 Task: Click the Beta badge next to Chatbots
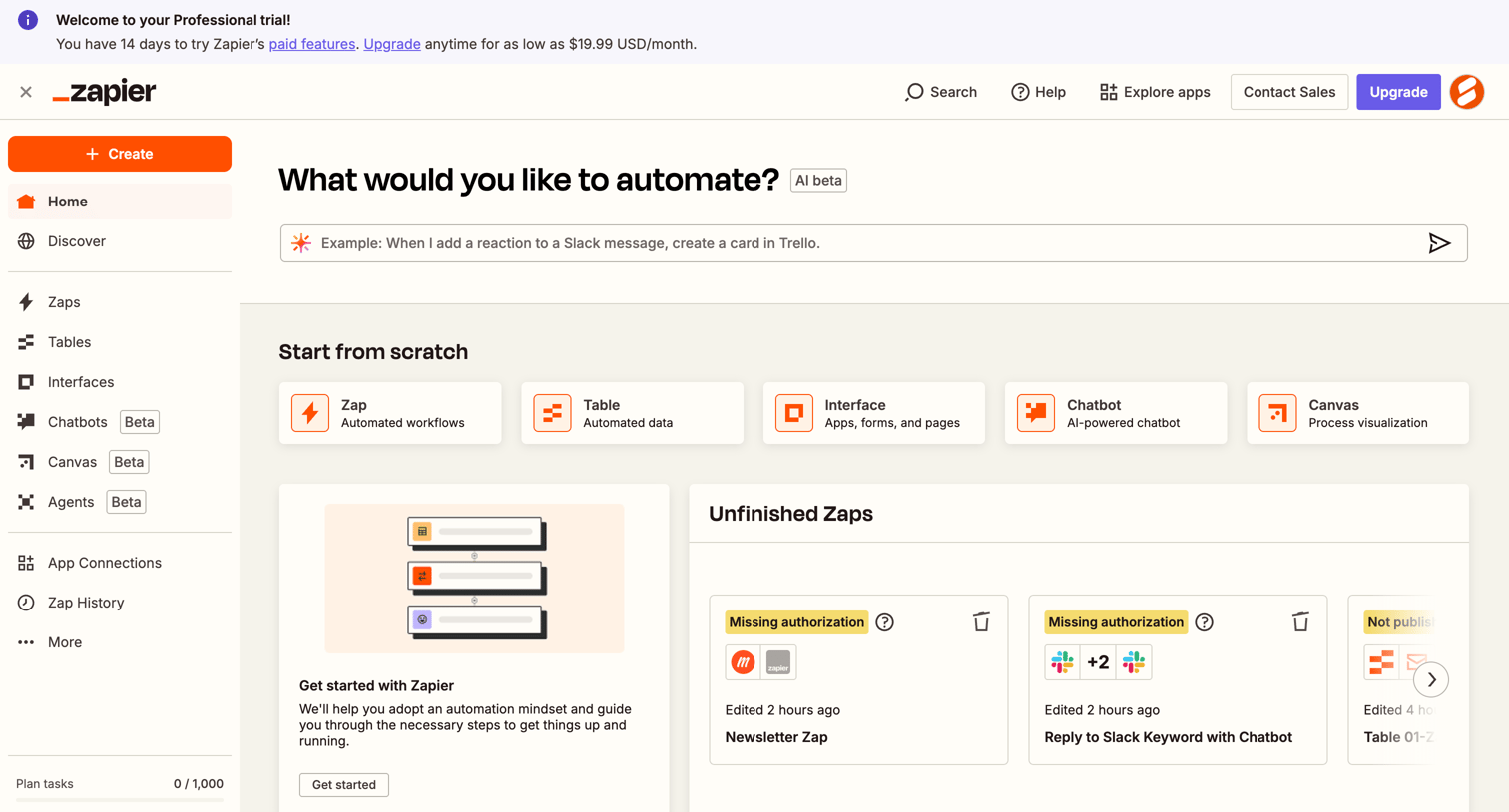click(140, 422)
